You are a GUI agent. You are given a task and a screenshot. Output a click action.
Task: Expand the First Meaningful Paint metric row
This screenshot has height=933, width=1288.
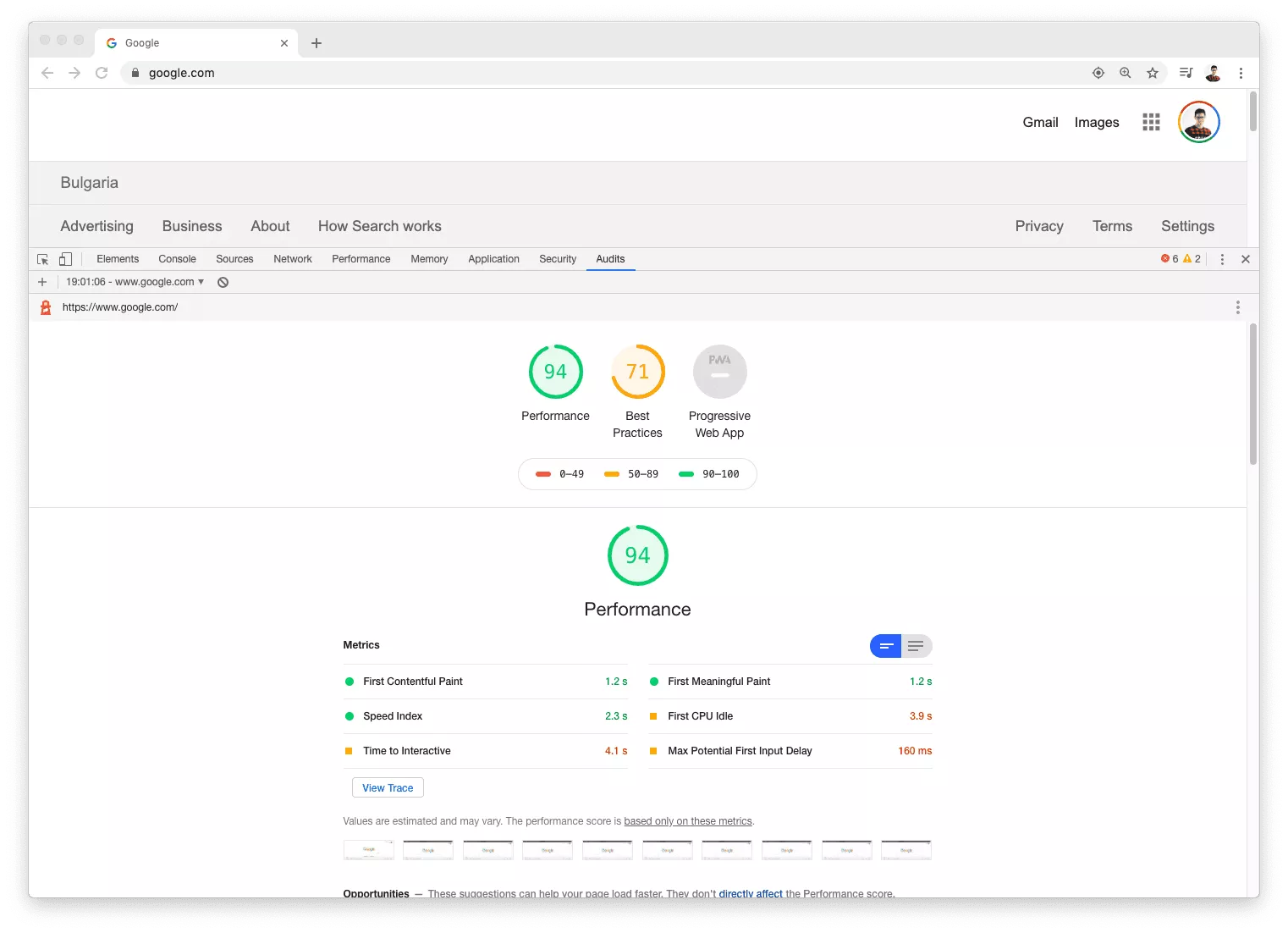pyautogui.click(x=790, y=682)
